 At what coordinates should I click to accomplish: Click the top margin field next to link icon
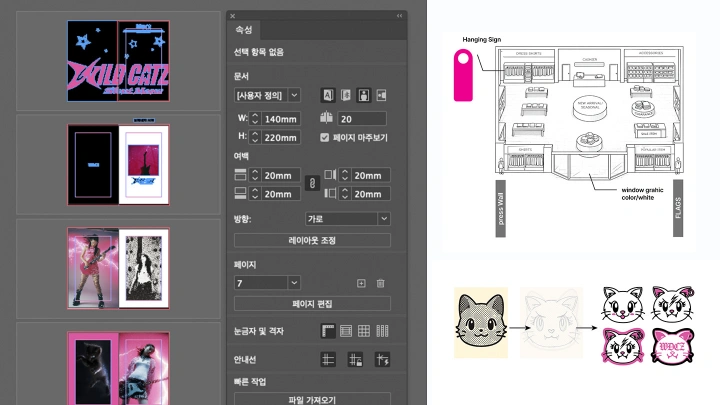coord(281,175)
